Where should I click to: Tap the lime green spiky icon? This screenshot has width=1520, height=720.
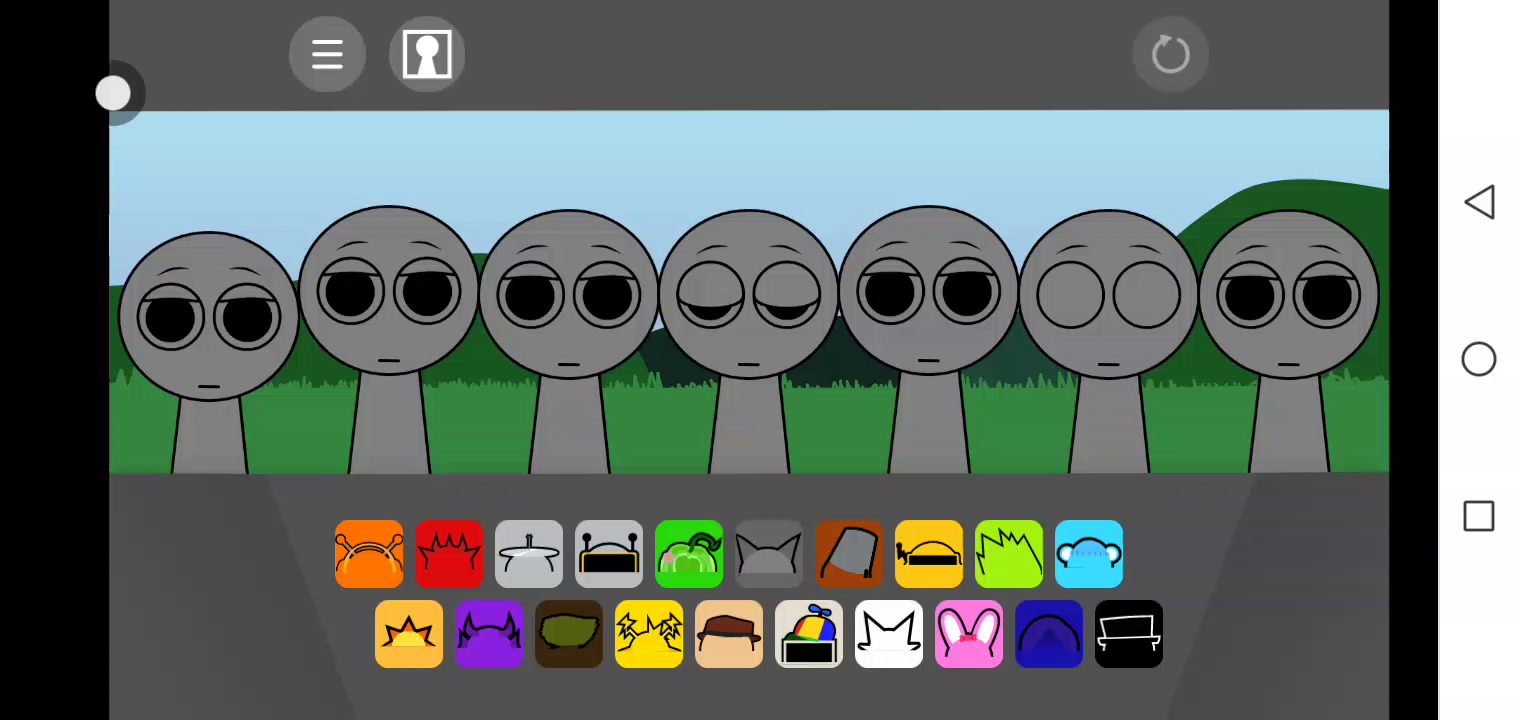click(x=1009, y=554)
